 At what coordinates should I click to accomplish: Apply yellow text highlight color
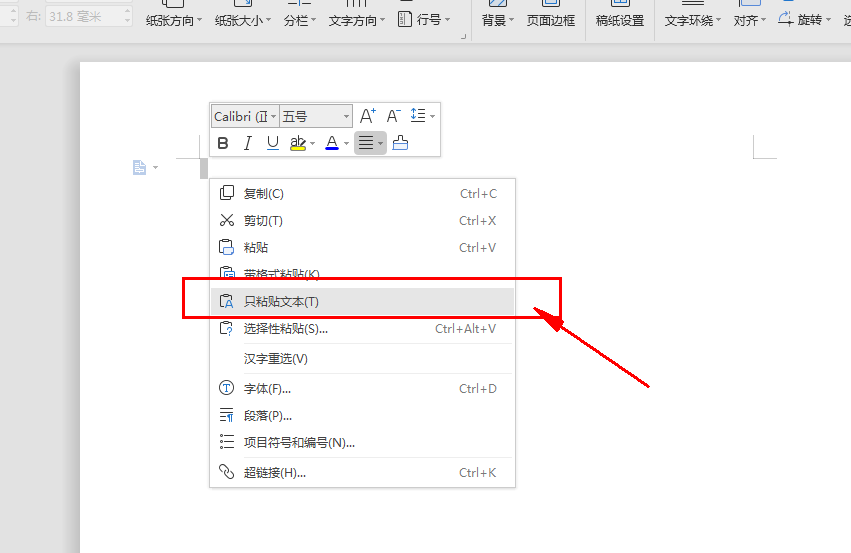tap(297, 143)
